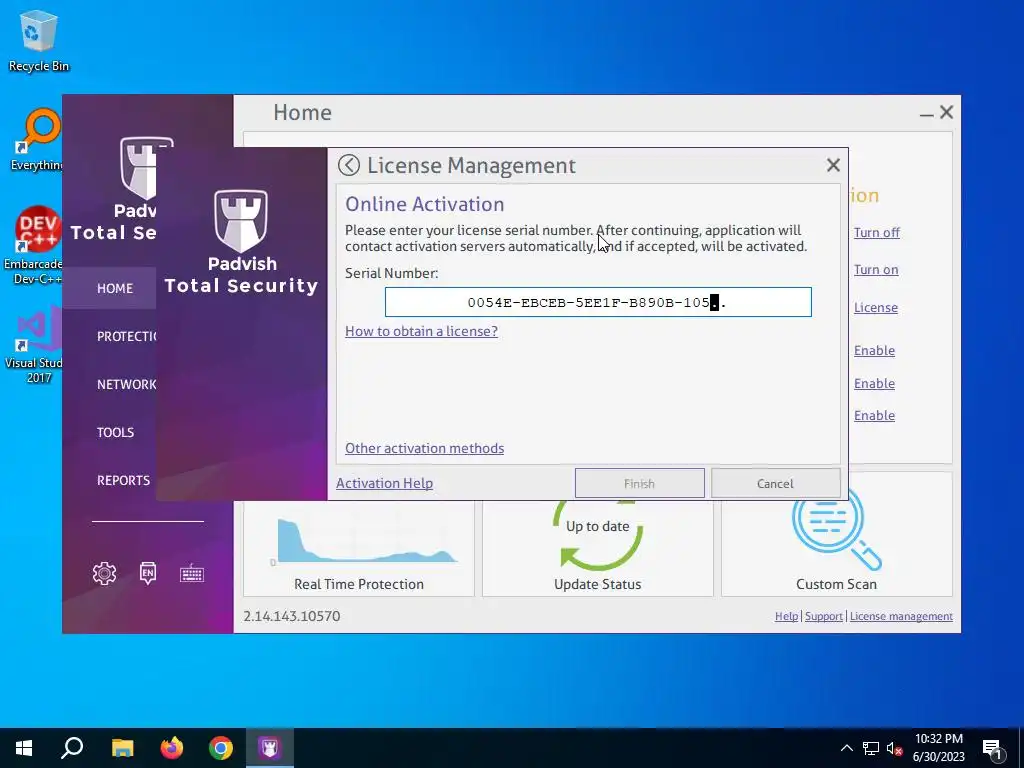Open network tray icon
Screen dimensions: 1024x768
point(871,748)
